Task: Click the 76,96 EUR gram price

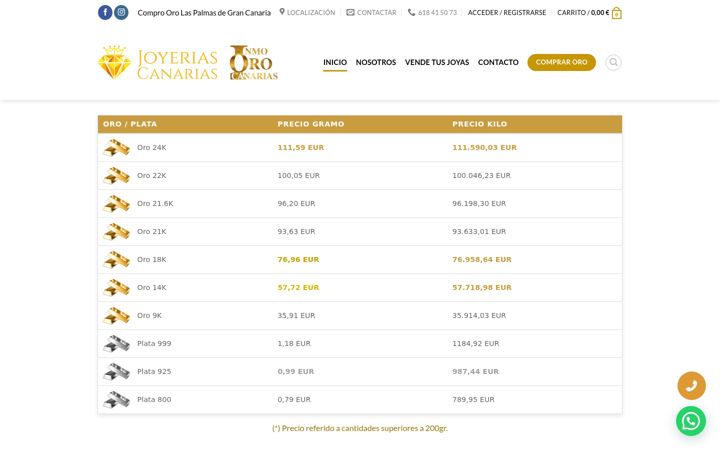Action: click(x=298, y=259)
